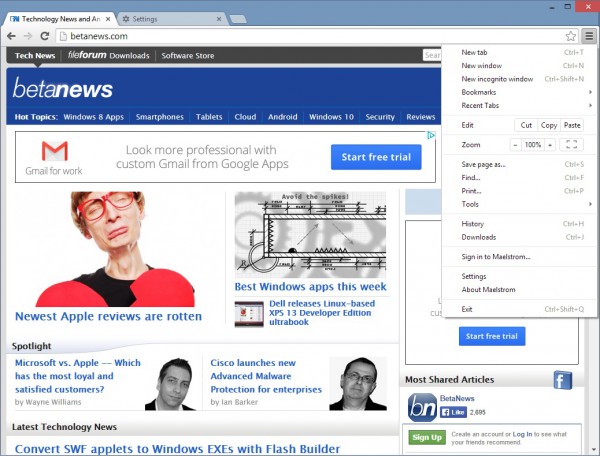The height and width of the screenshot is (456, 600).
Task: Open Microsoft vs. Apple loyalty article
Action: [78, 376]
